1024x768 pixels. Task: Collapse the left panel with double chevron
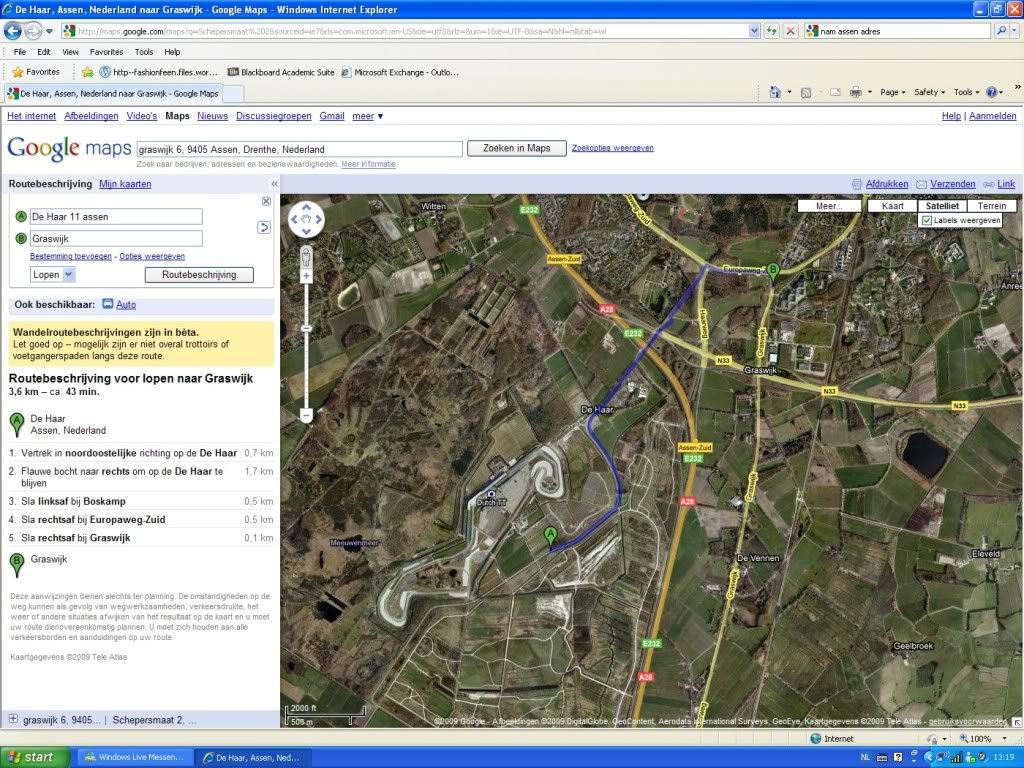(274, 184)
